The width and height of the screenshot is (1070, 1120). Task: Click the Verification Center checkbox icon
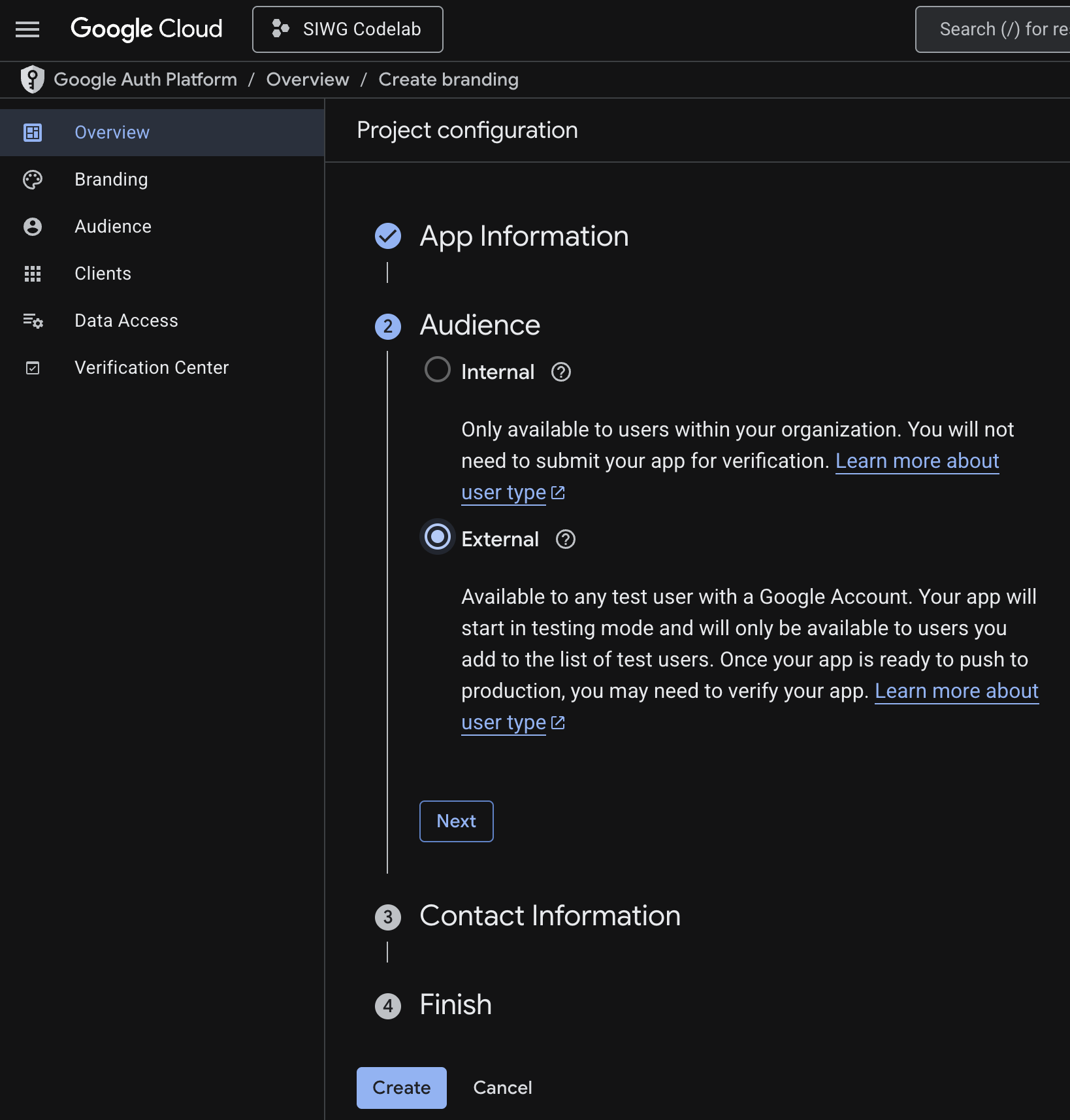click(33, 368)
